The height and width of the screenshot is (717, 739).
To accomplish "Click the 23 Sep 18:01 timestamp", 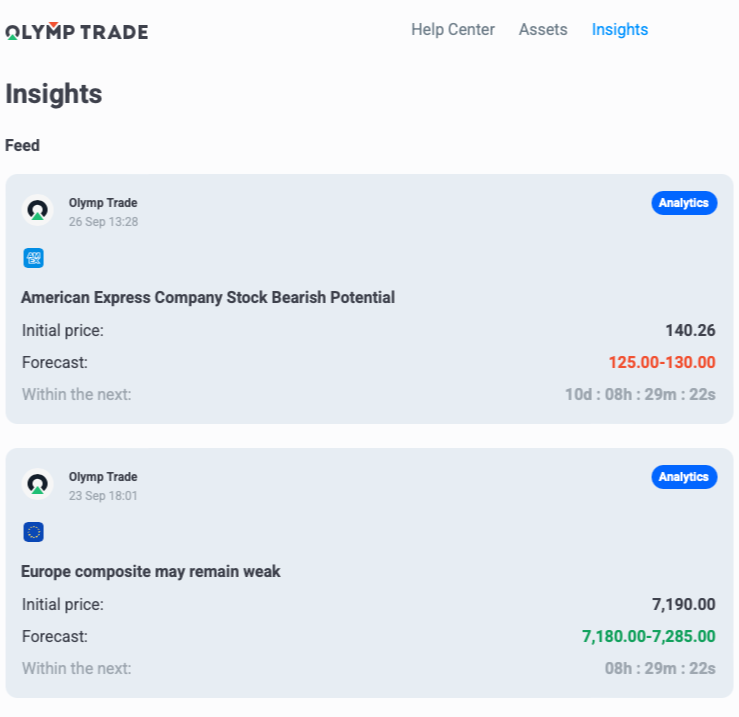I will click(x=103, y=496).
